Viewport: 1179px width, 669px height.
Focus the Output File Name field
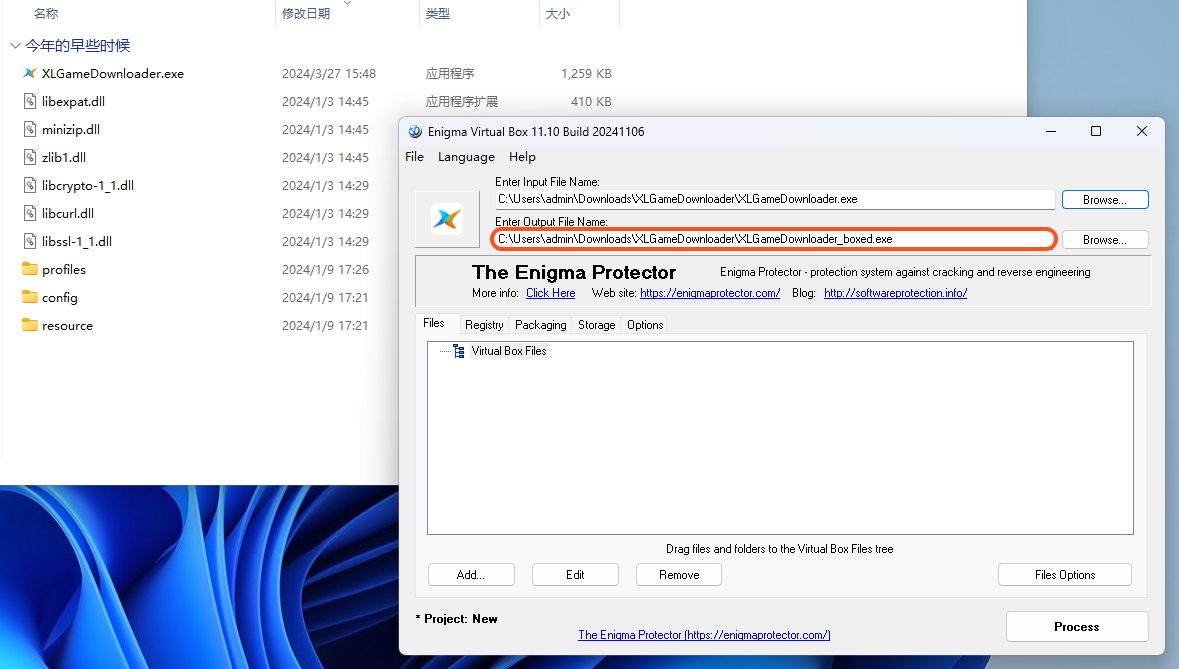(774, 239)
